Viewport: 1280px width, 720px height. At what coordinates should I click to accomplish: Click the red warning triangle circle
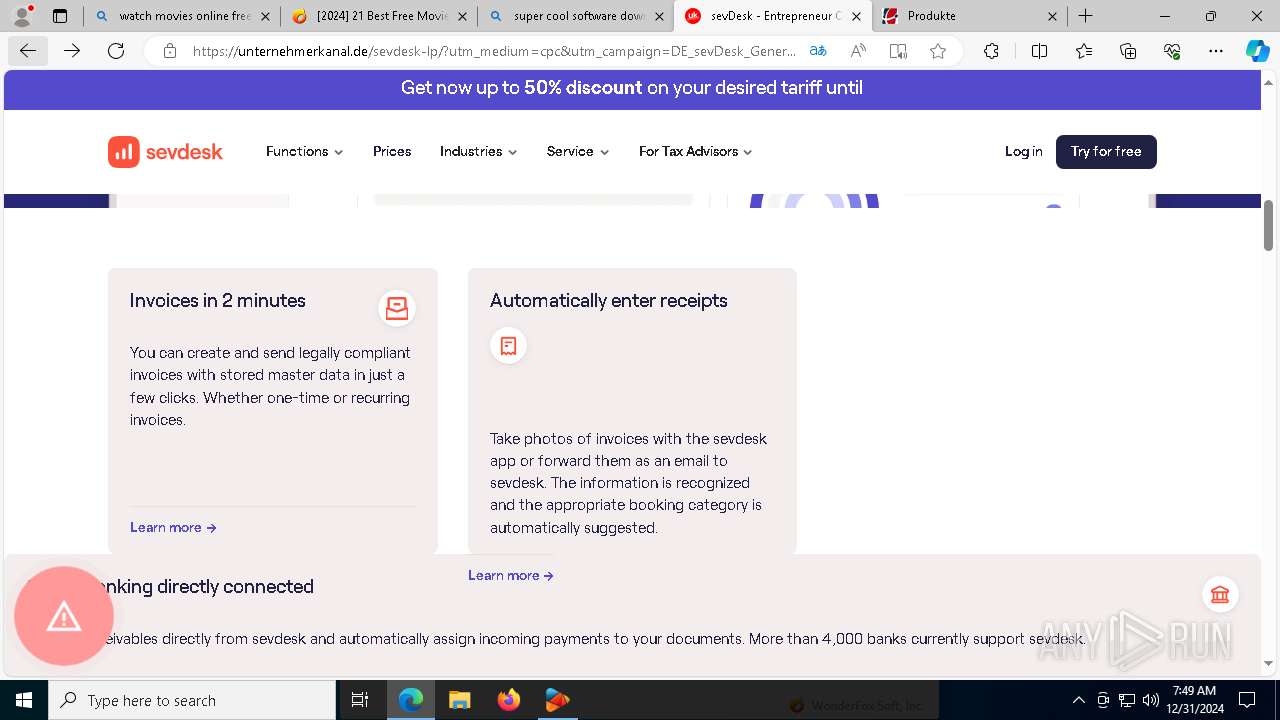point(64,616)
